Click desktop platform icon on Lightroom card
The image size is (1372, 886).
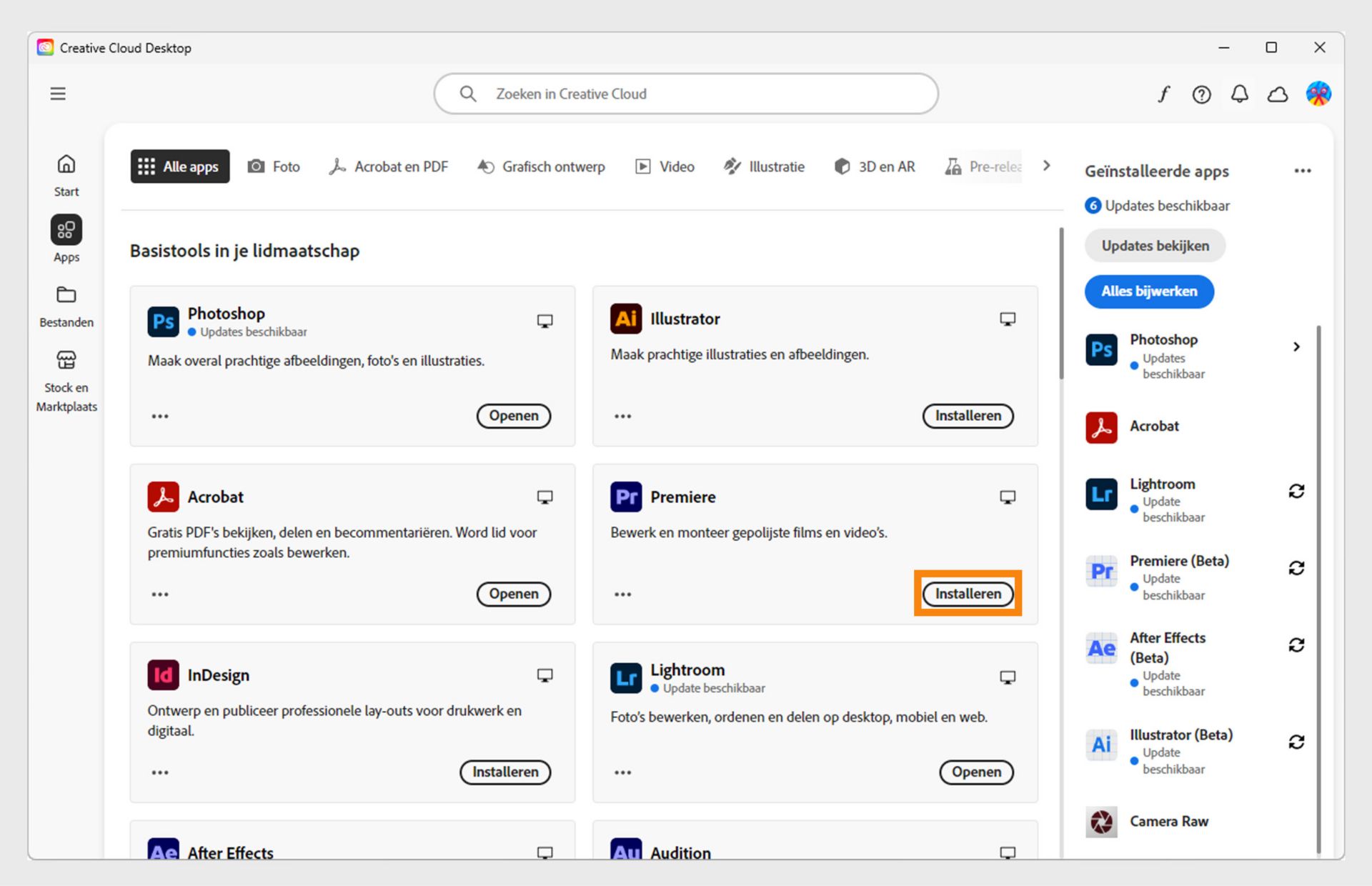(x=1008, y=677)
